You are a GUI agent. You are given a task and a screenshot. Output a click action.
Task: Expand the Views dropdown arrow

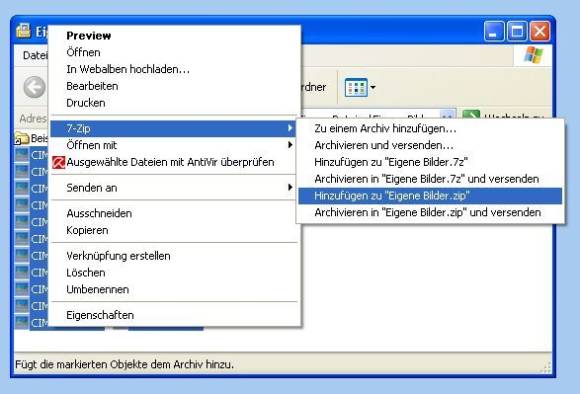click(x=373, y=88)
